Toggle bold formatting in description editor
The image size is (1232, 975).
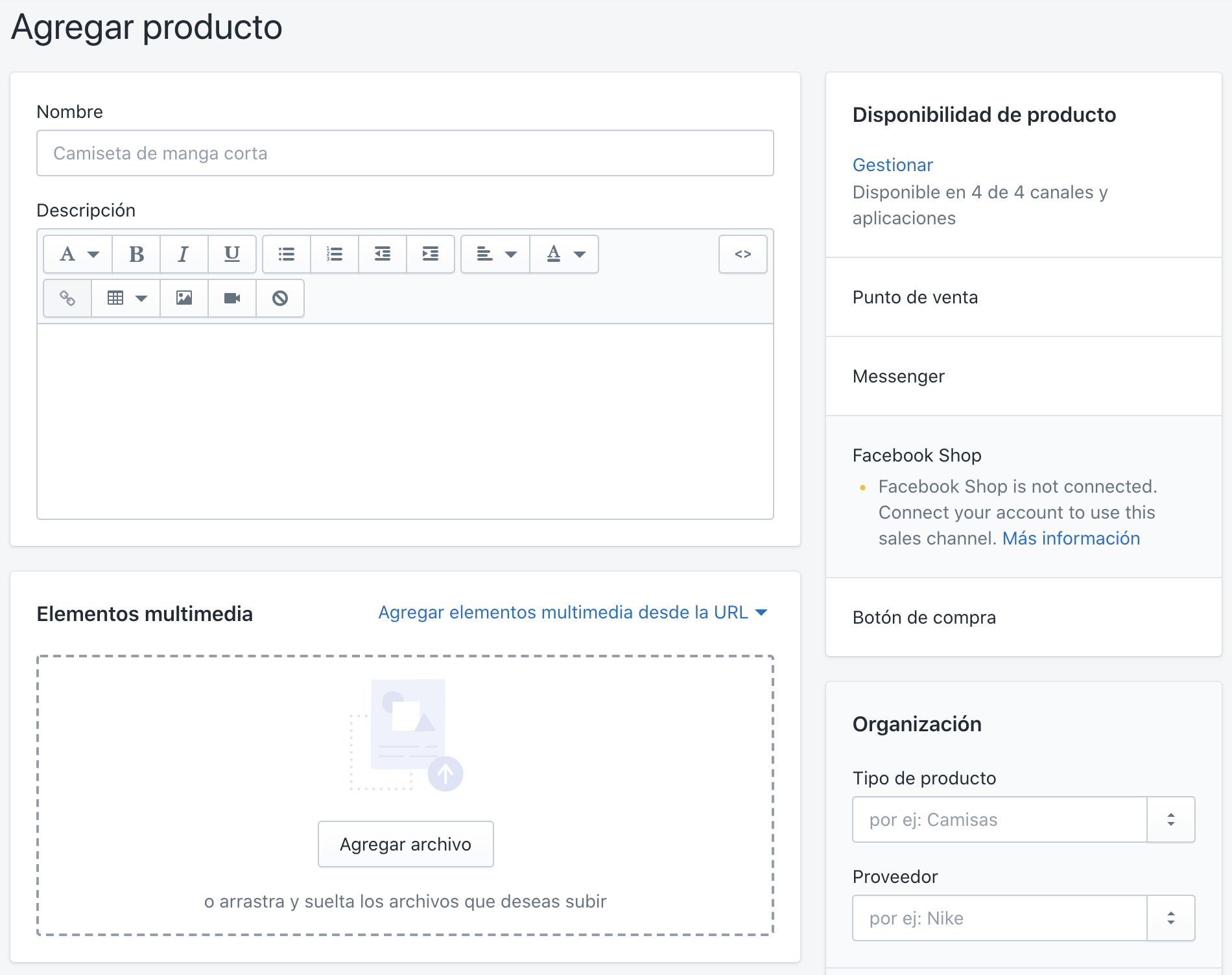pos(136,254)
